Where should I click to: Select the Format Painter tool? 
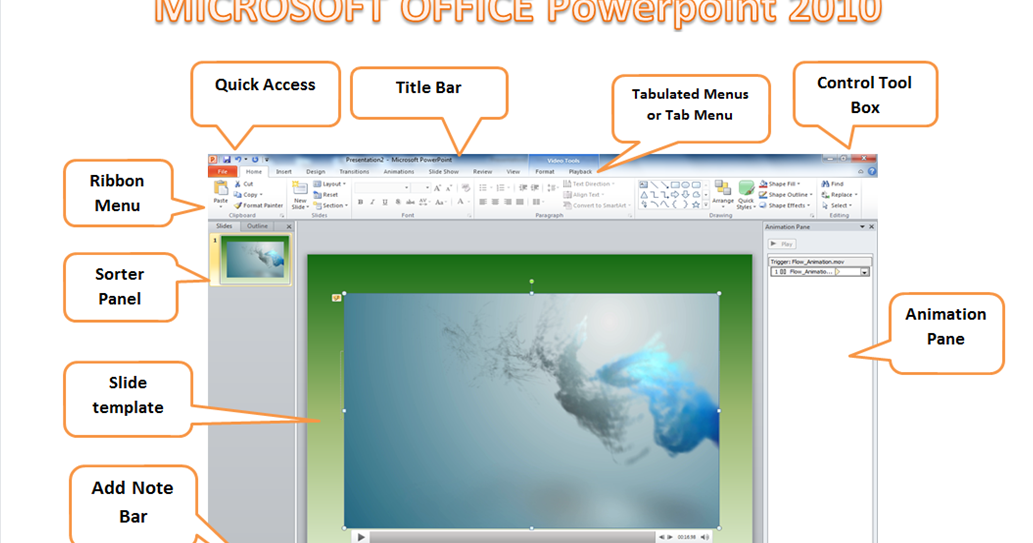(258, 206)
